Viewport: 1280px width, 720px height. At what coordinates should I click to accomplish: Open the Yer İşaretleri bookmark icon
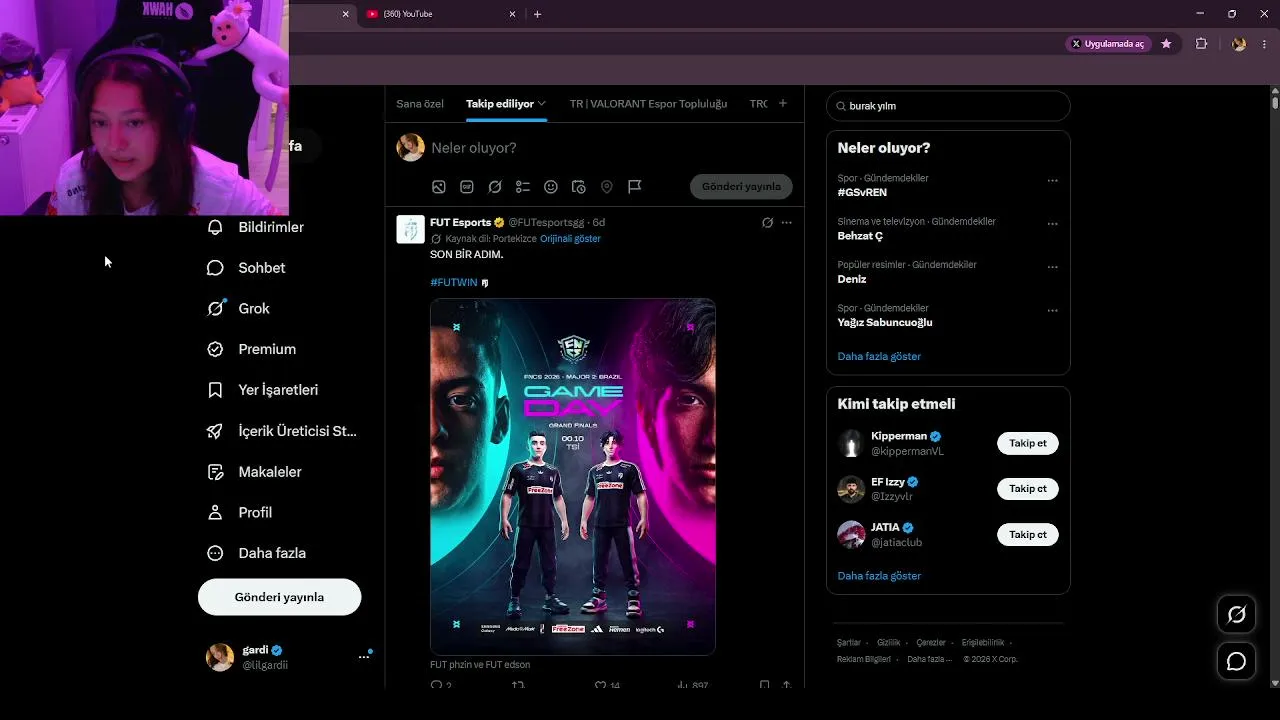215,390
